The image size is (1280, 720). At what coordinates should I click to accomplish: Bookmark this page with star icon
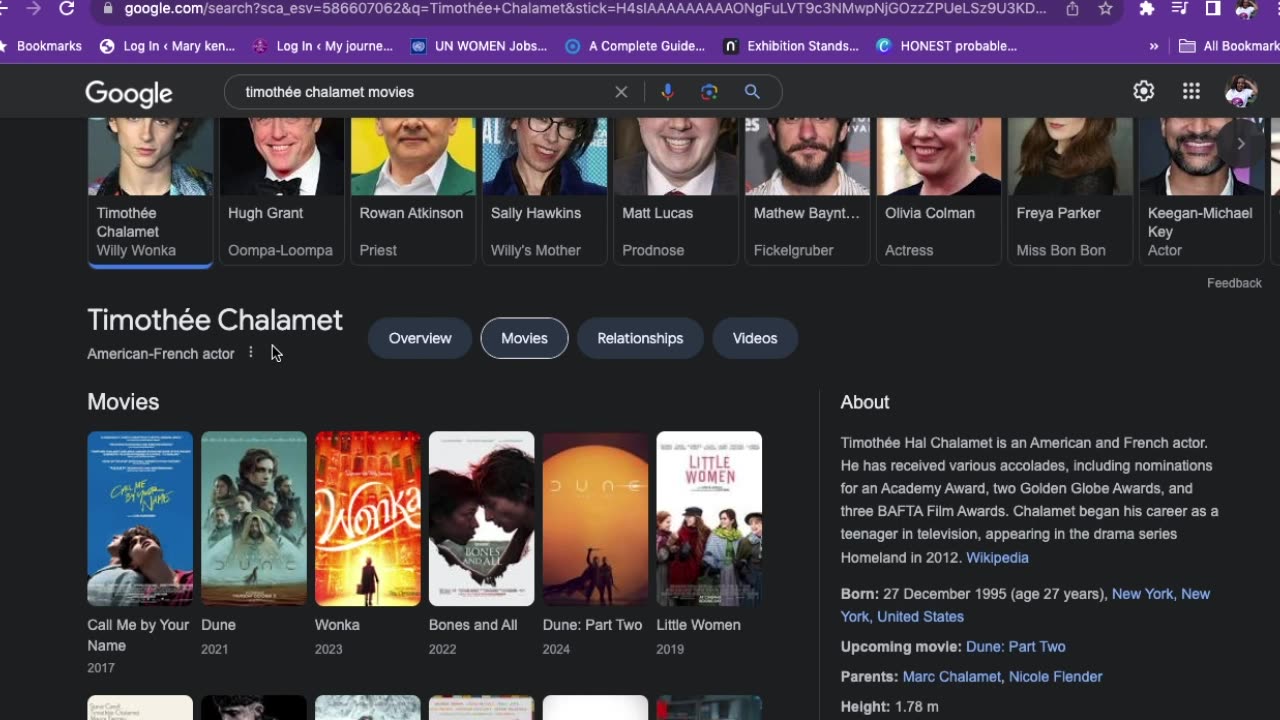[1105, 8]
